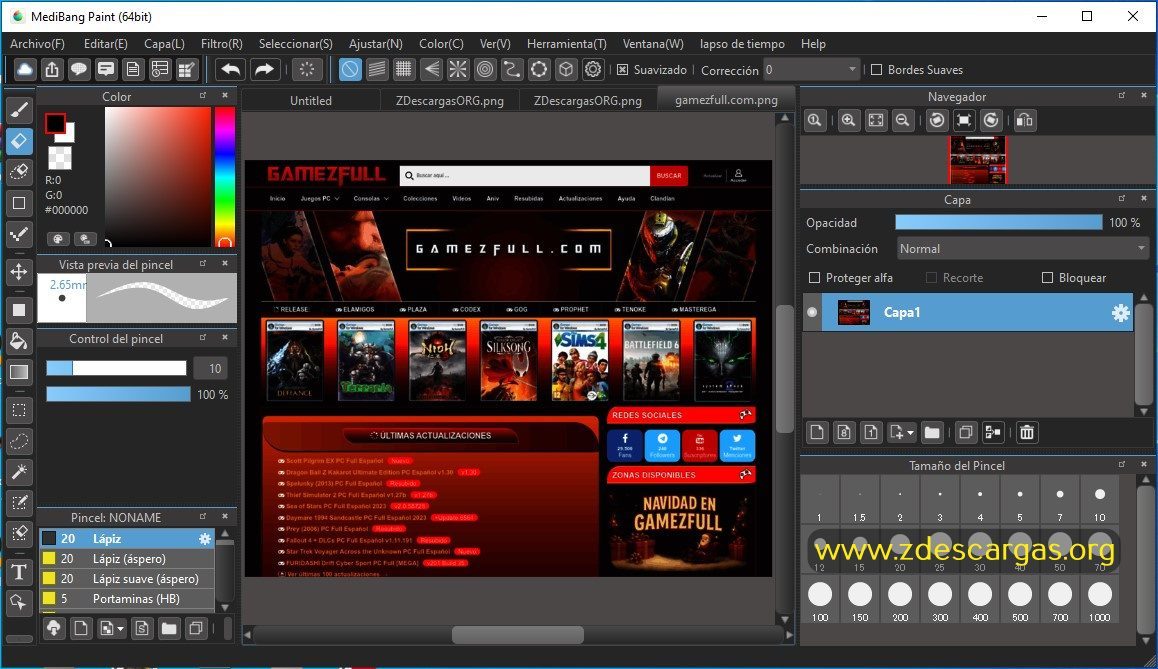Pick the Magic Wand tool

point(19,472)
